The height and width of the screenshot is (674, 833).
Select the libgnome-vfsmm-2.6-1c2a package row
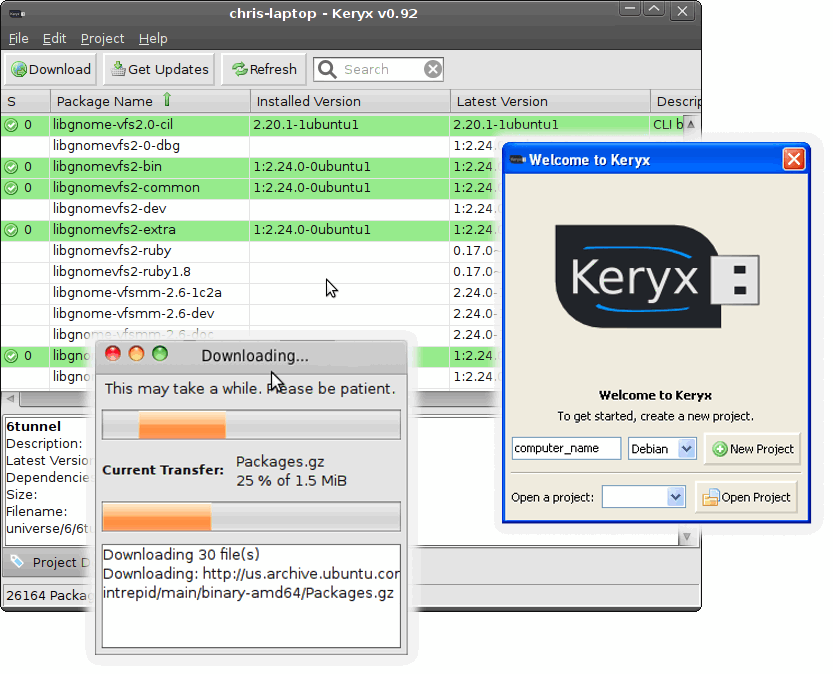tap(250, 293)
